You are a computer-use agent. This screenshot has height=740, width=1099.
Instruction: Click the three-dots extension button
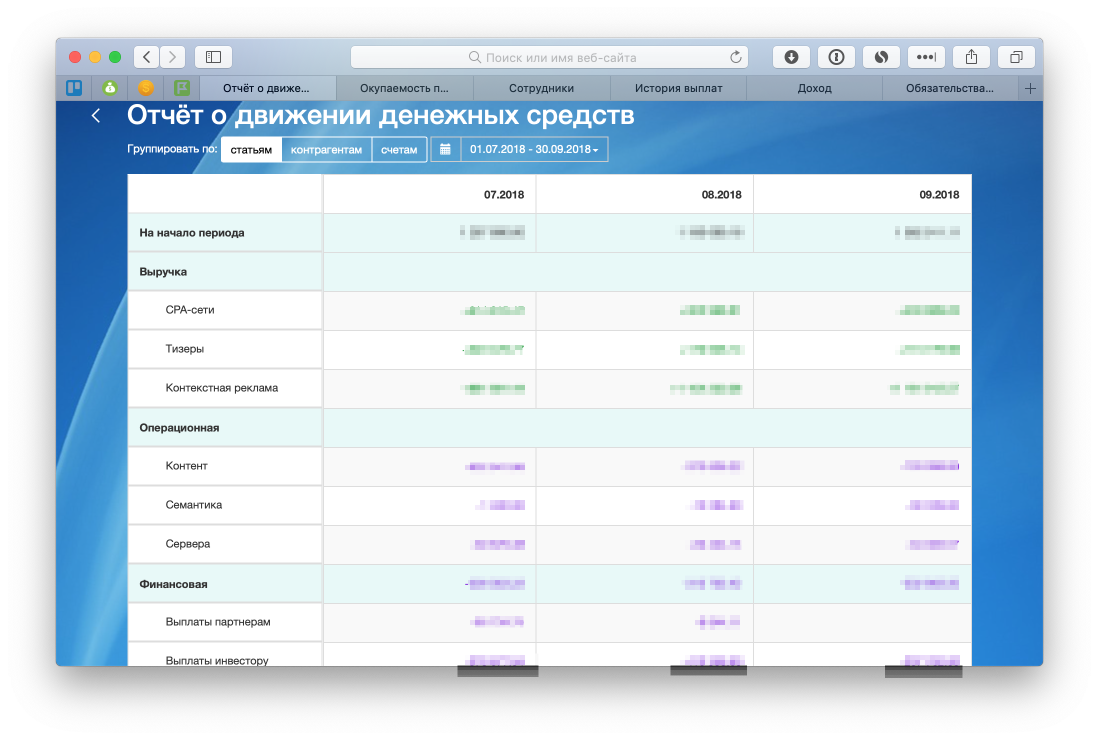click(x=926, y=57)
